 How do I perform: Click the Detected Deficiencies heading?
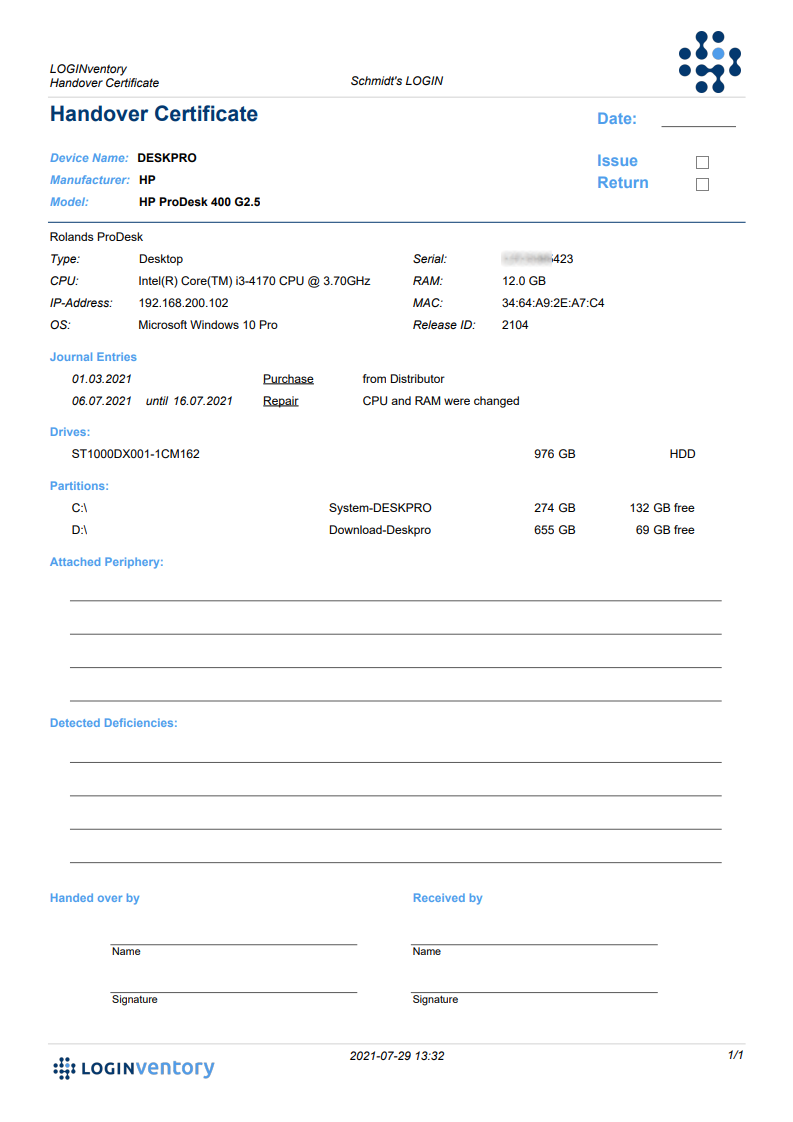tap(114, 723)
